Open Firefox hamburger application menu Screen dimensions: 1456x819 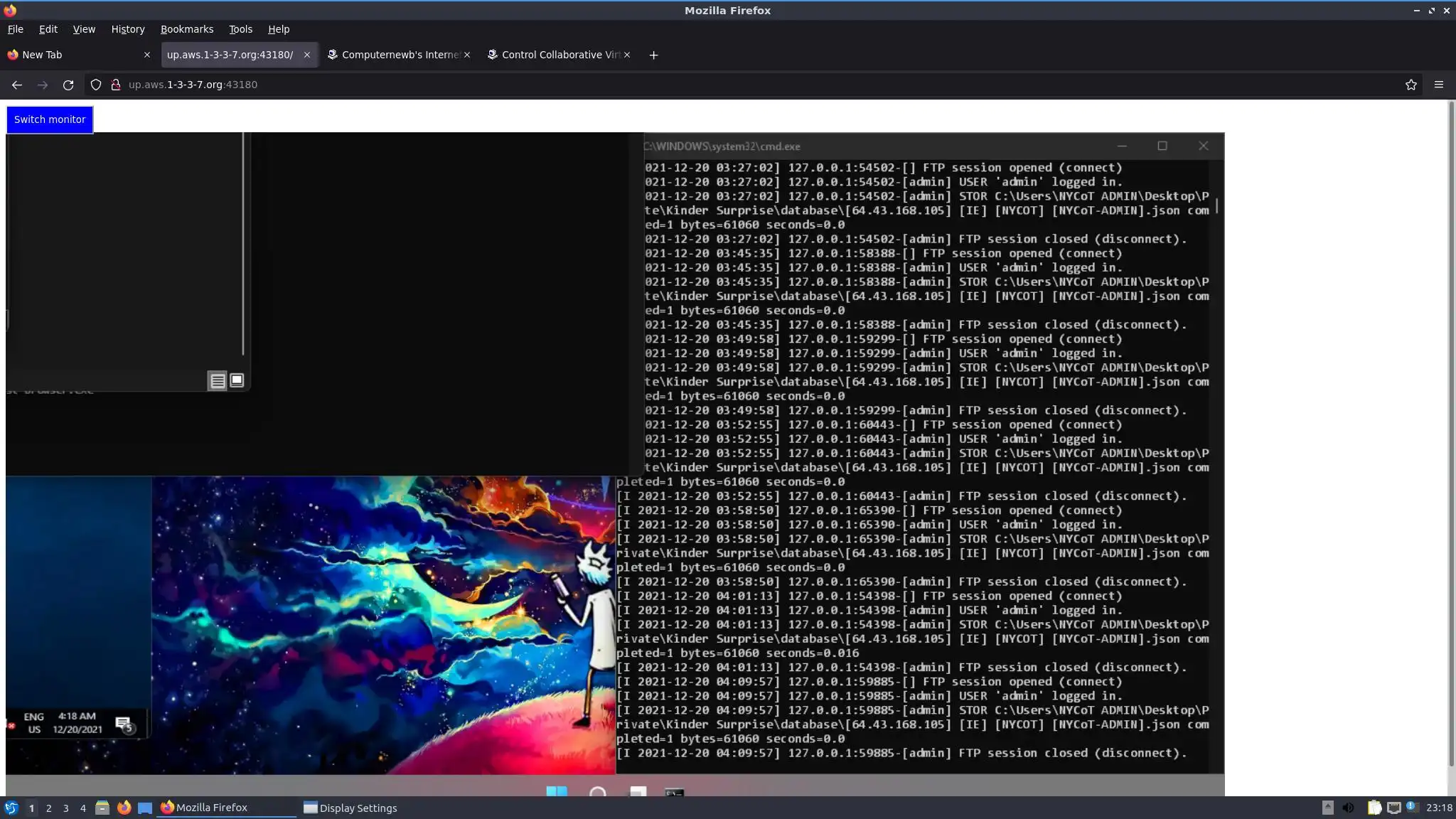(1438, 85)
